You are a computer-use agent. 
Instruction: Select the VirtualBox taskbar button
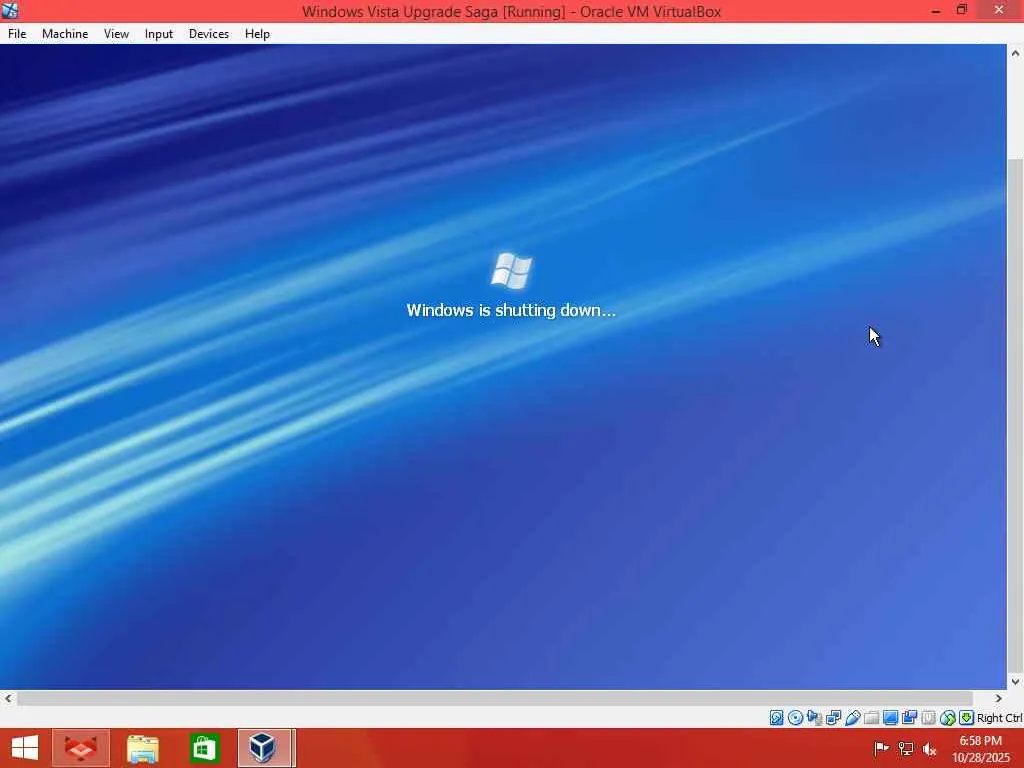click(266, 748)
